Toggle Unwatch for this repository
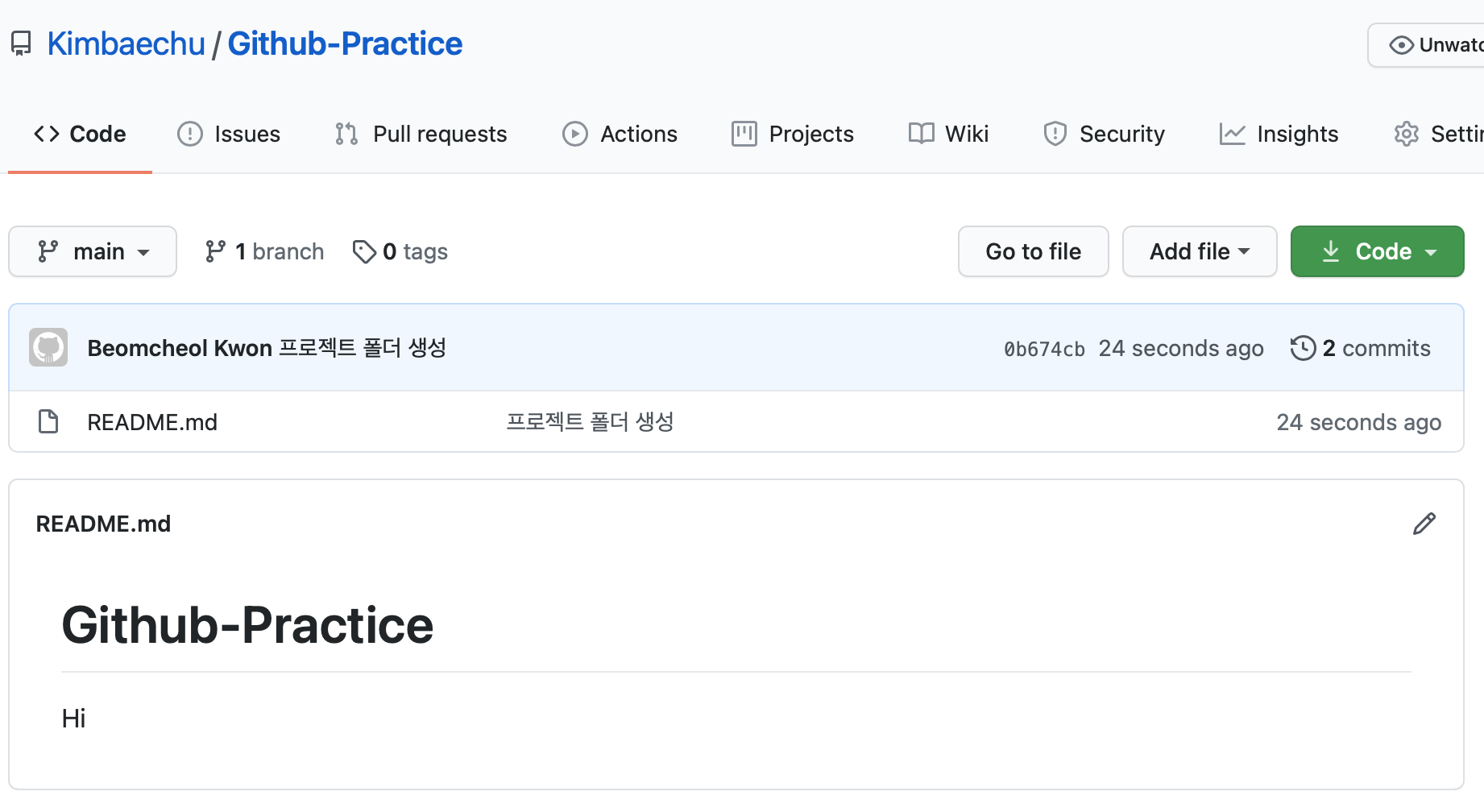 pyautogui.click(x=1427, y=45)
